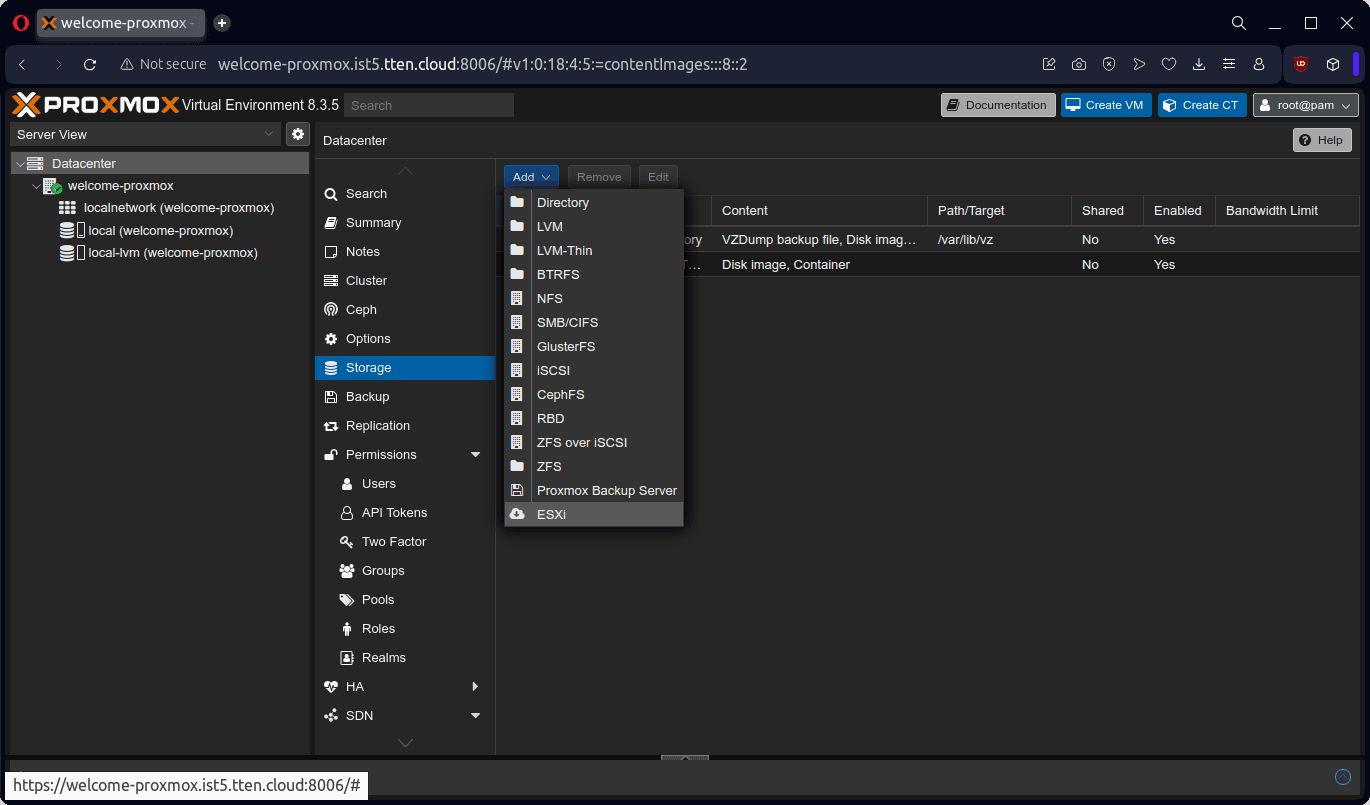Expand the HA section arrow
1370x805 pixels.
click(x=475, y=687)
